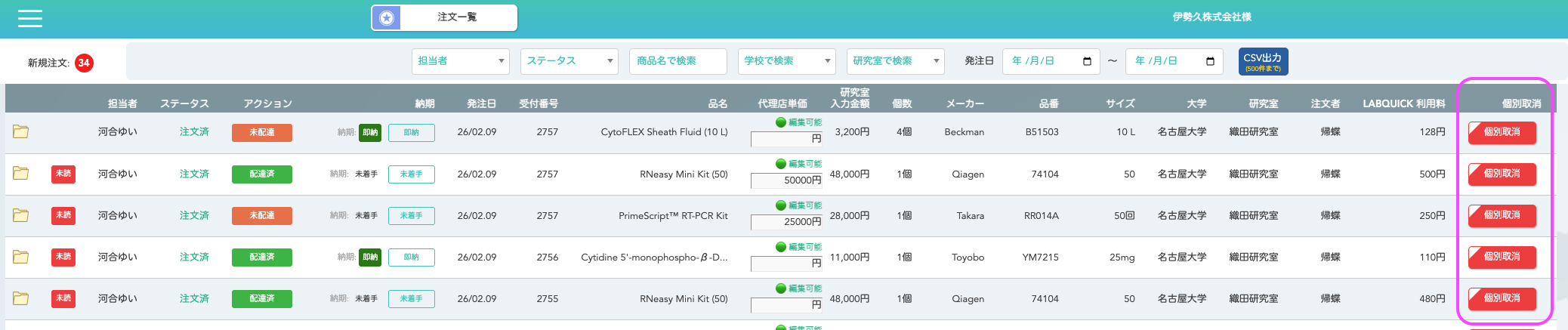The image size is (1568, 330).
Task: Select the 注文一覧 tab
Action: 456,17
